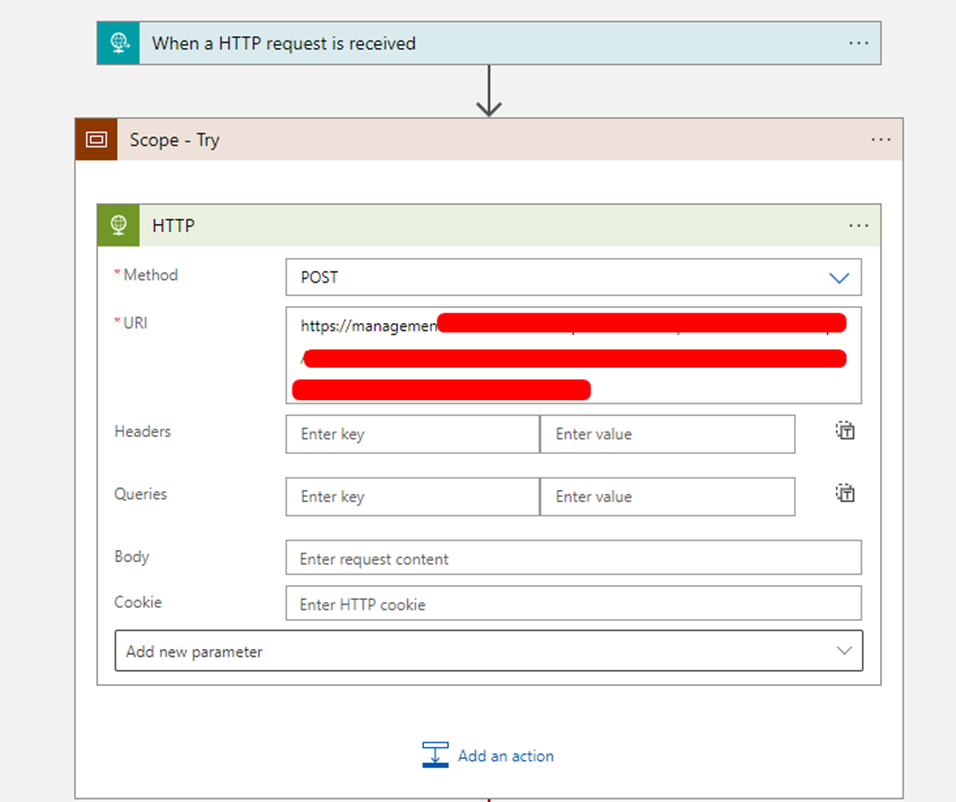Click the Queries value field
Viewport: 956px width, 802px height.
coord(667,497)
